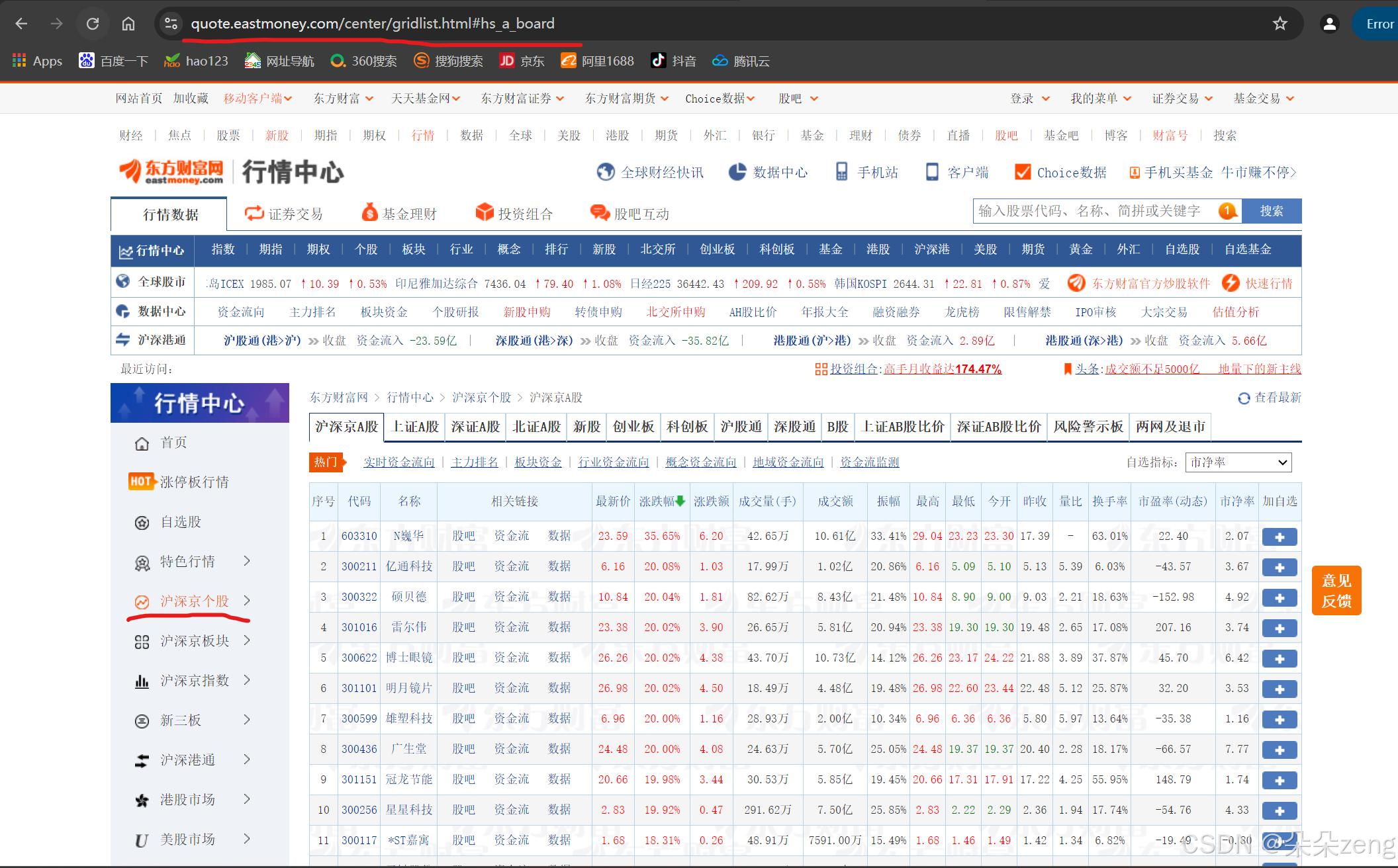Open 行情中心 breadcrumb link
Image resolution: width=1398 pixels, height=868 pixels.
coord(410,398)
